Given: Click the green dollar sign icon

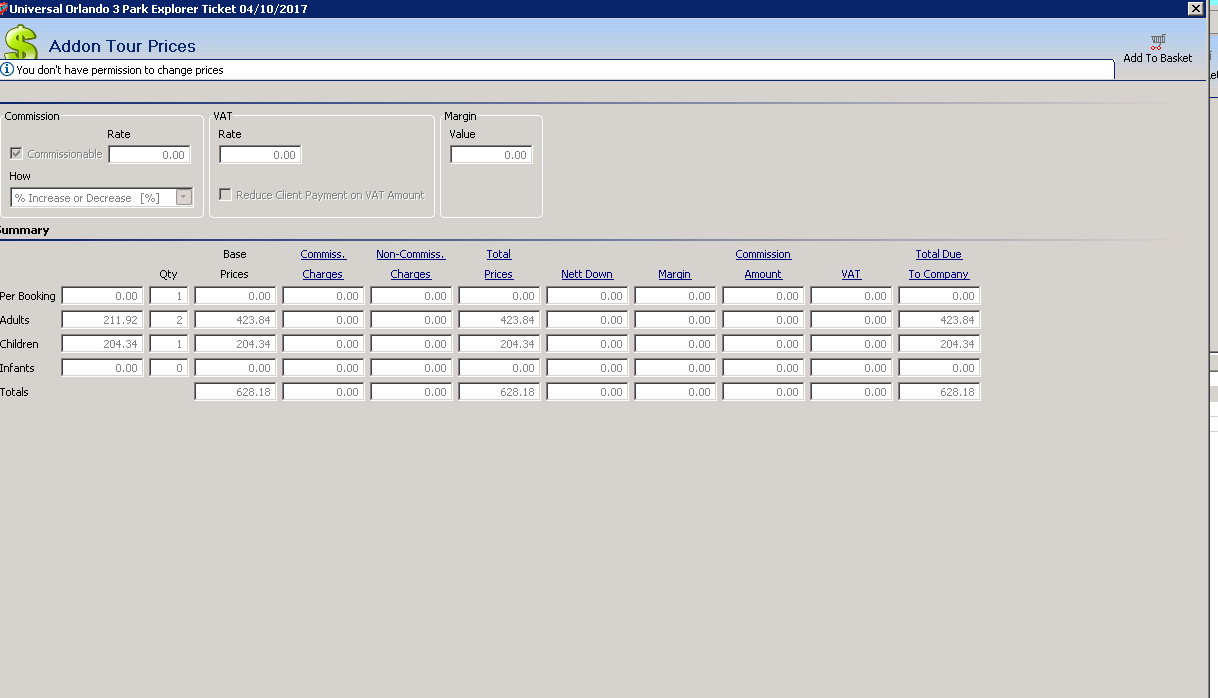Looking at the screenshot, I should point(20,43).
